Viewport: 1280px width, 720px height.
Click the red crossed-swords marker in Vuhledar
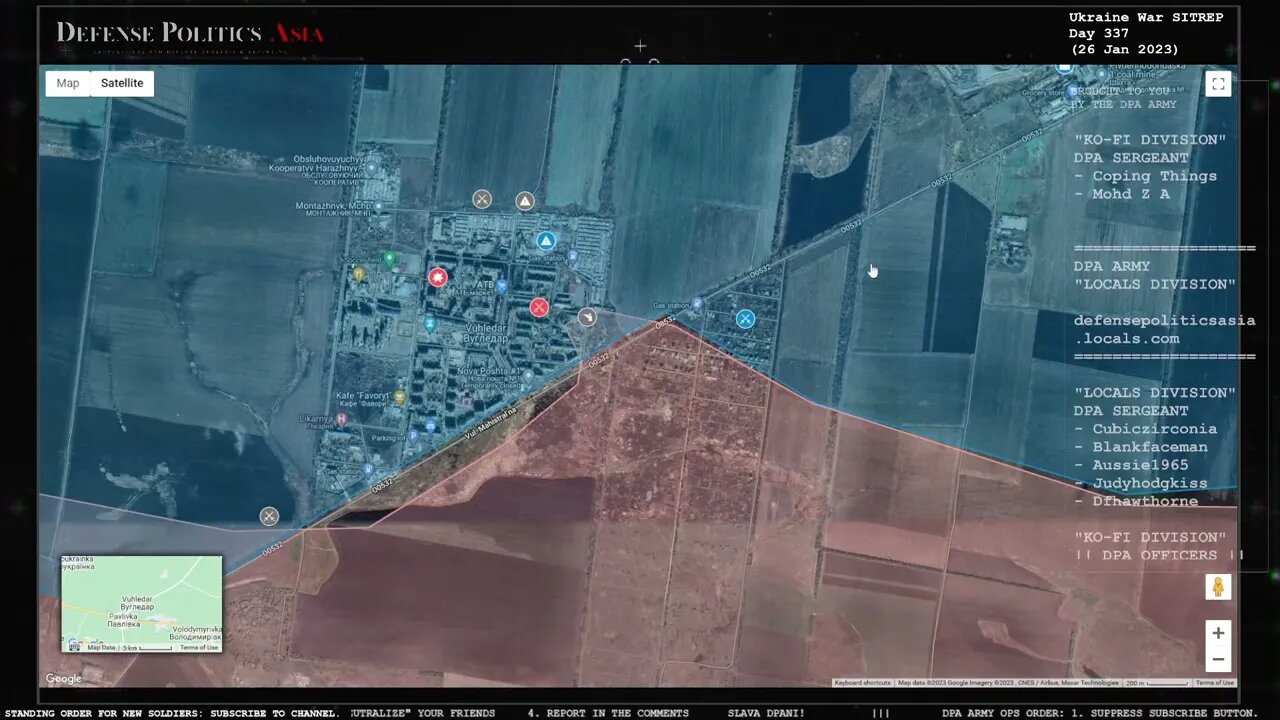[539, 307]
